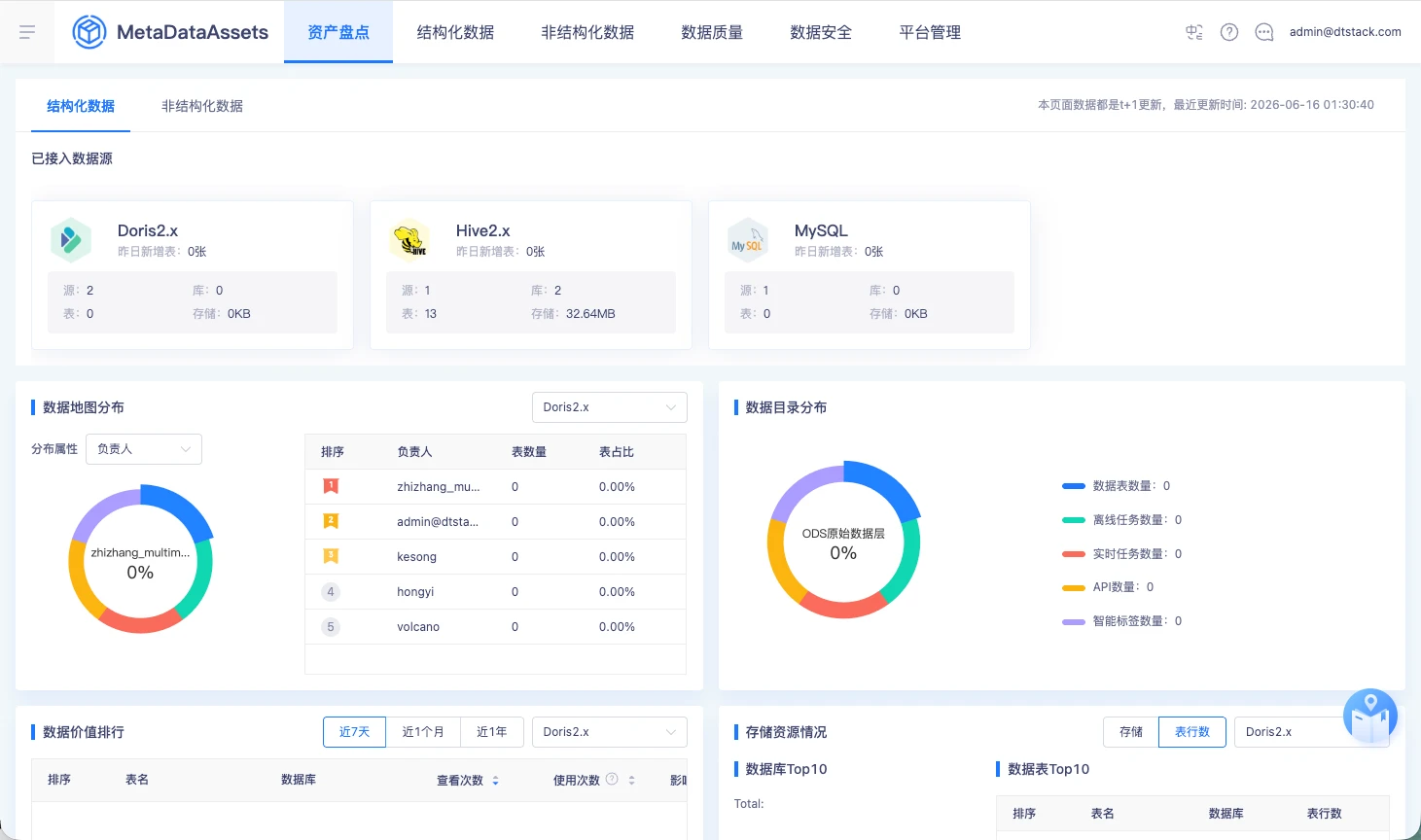The image size is (1421, 840).
Task: Click 数据库Top10 heading
Action: (786, 769)
